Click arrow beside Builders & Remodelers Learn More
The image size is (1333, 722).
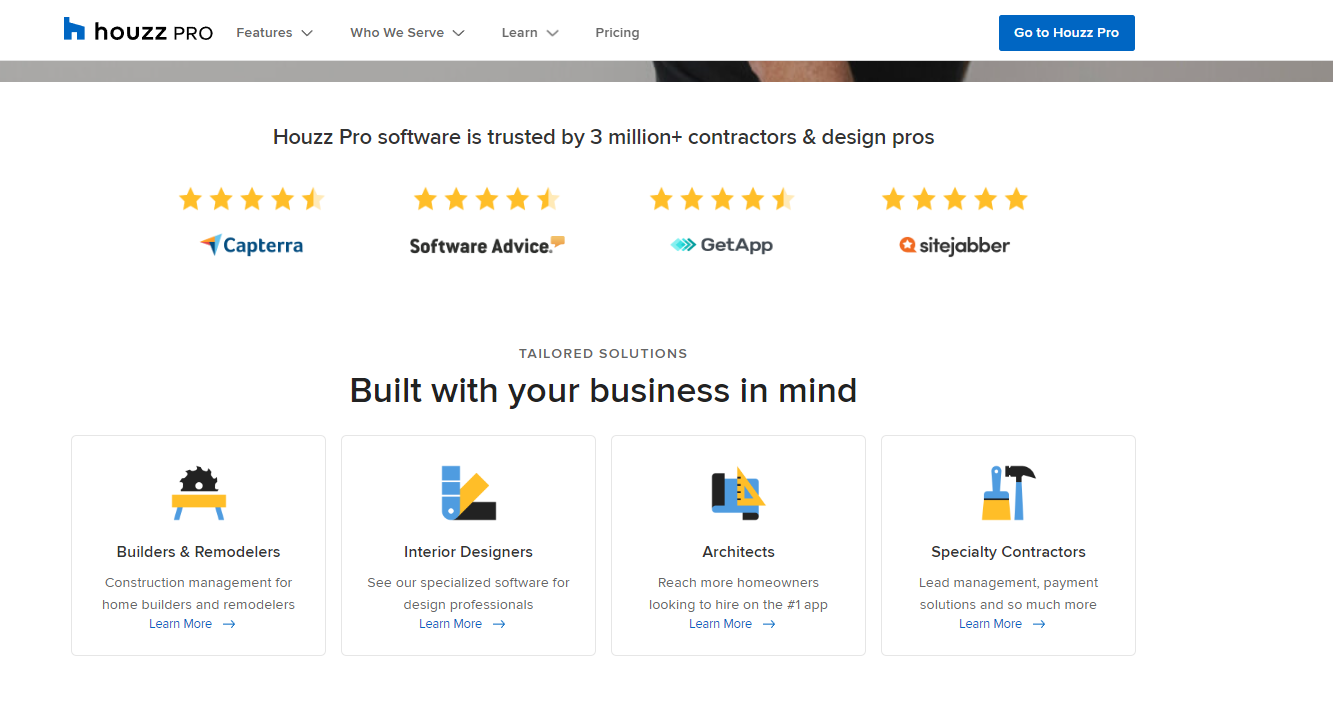point(229,624)
